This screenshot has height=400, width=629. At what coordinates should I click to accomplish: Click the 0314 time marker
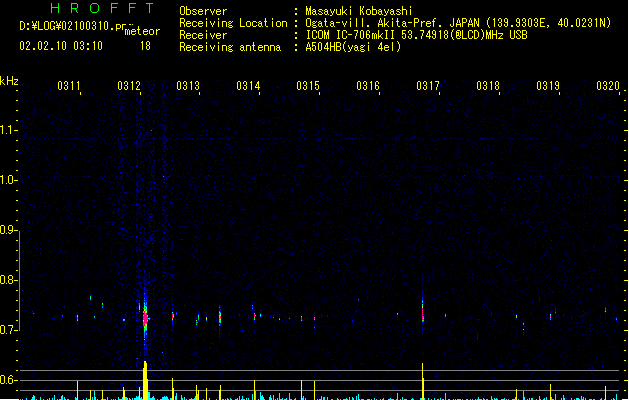tap(248, 85)
